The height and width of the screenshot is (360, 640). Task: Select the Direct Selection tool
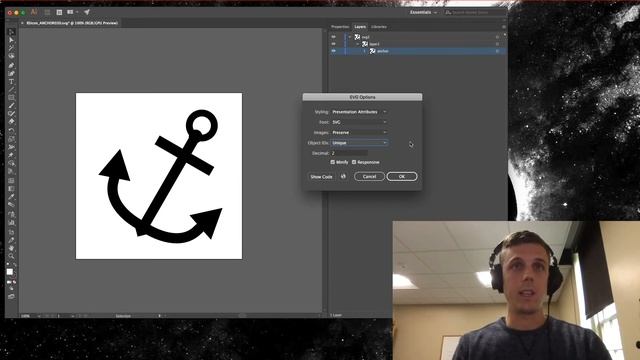tap(11, 40)
